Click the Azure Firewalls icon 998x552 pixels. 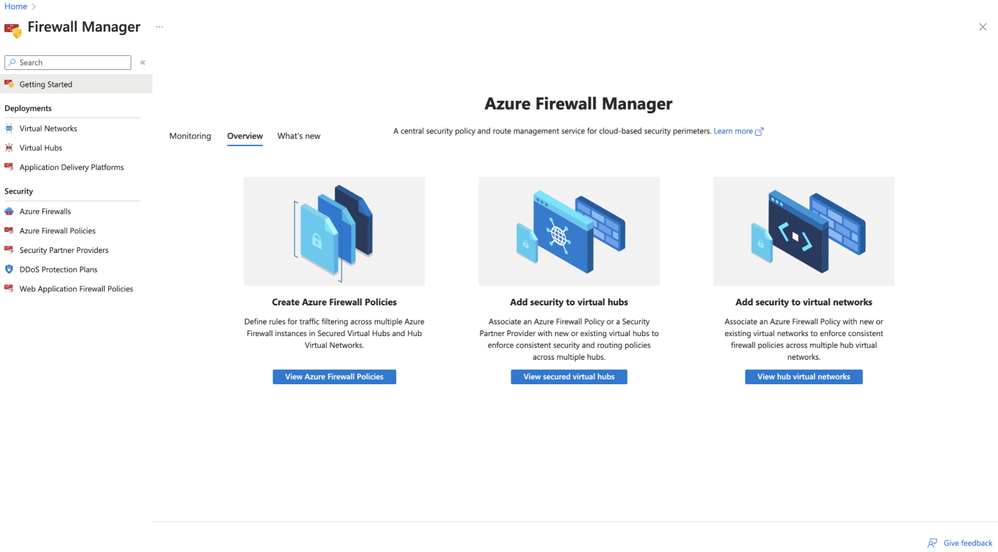[9, 211]
